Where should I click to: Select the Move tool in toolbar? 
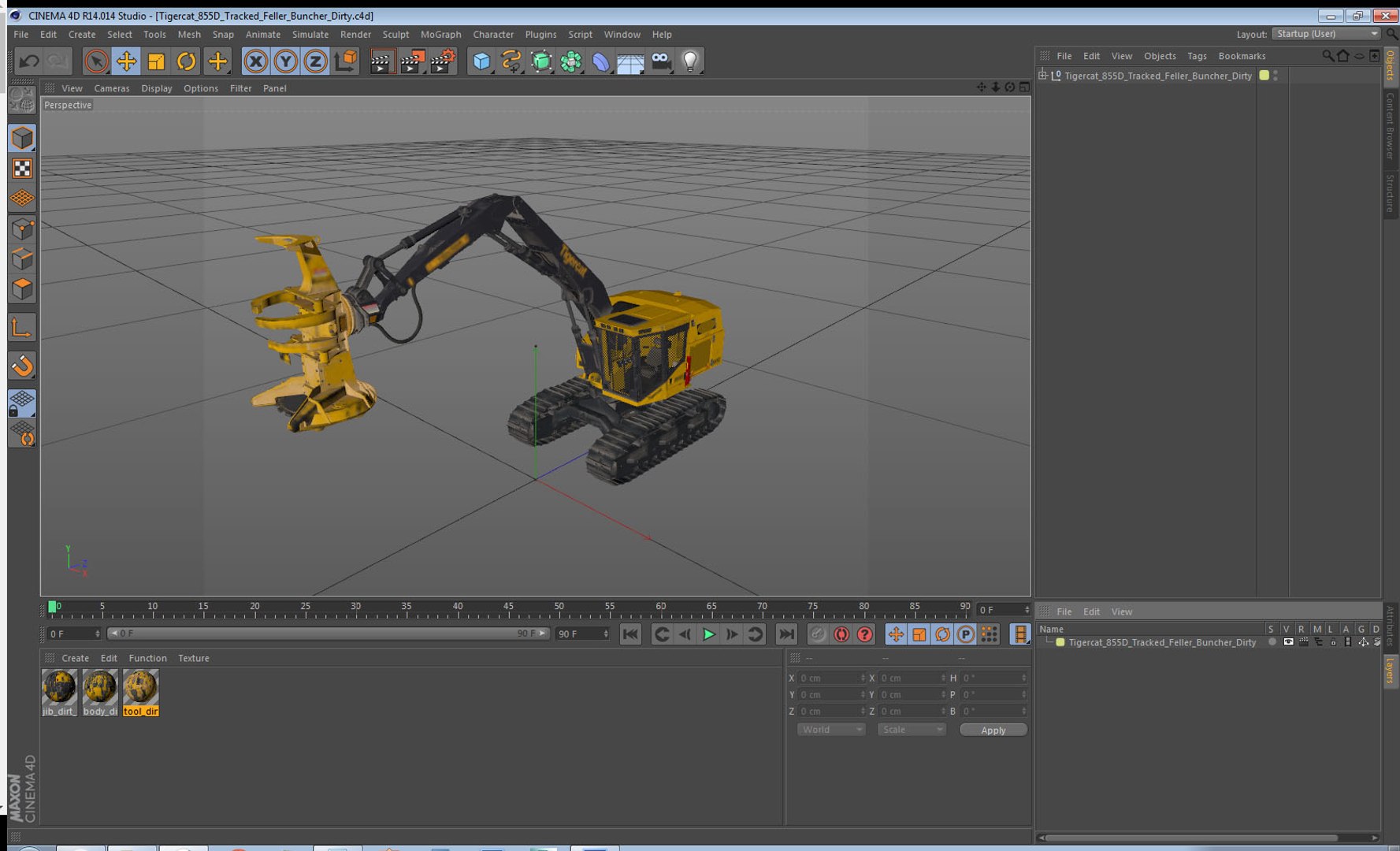pyautogui.click(x=126, y=61)
